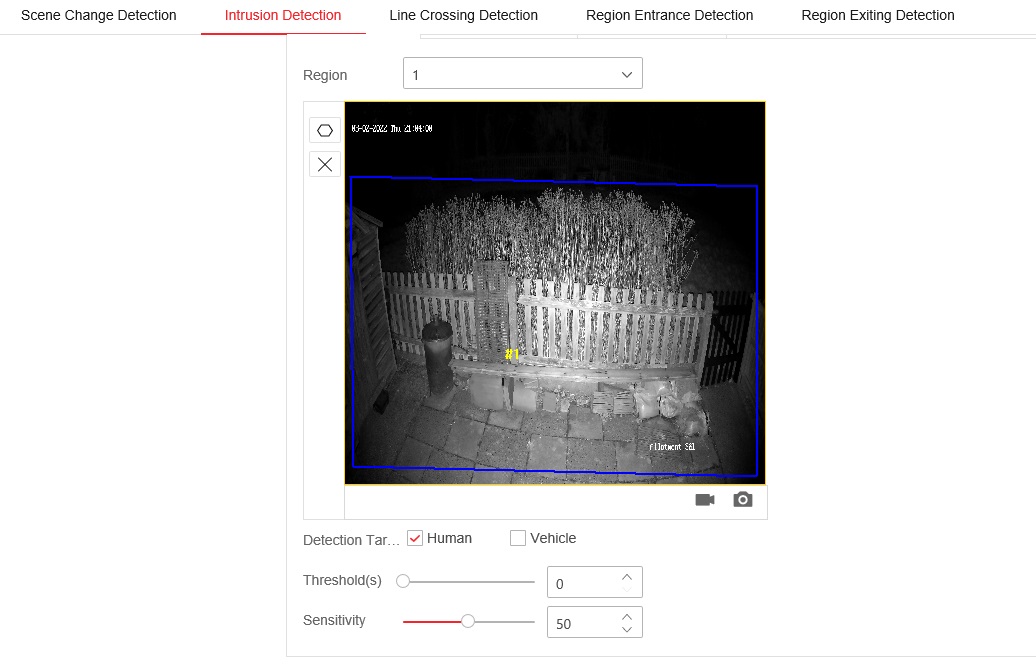Click the Sensitivity value input field
The image size is (1036, 671).
tap(582, 623)
